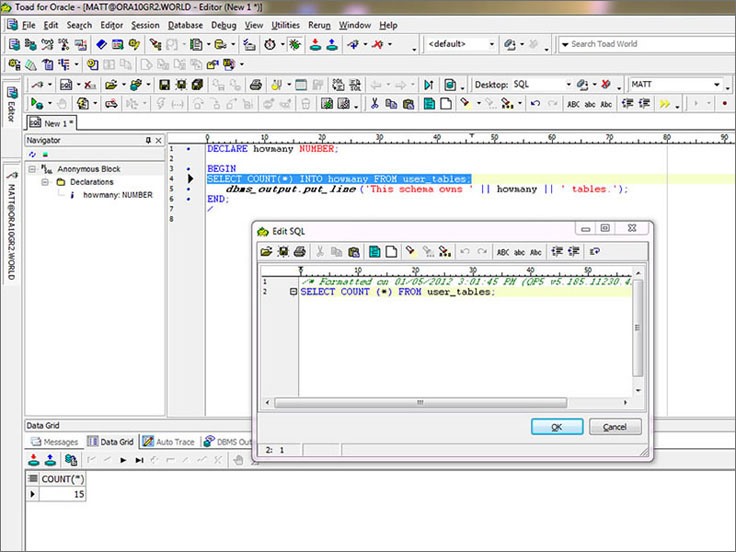736x552 pixels.
Task: Click the open folder icon in Edit SQL dialog
Action: [266, 252]
